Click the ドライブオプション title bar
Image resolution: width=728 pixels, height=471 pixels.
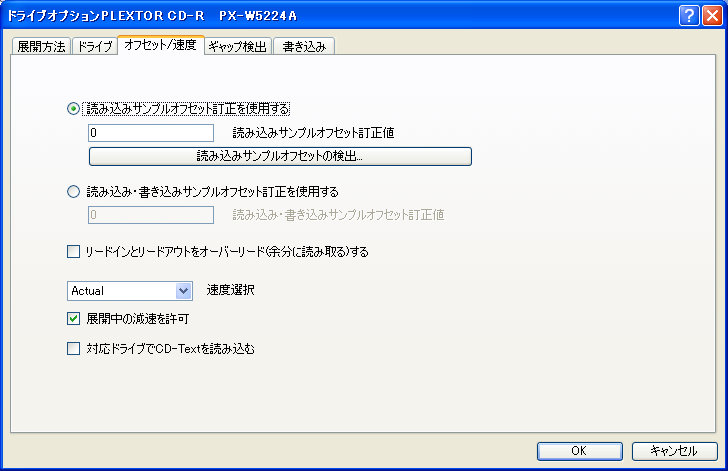[300, 15]
